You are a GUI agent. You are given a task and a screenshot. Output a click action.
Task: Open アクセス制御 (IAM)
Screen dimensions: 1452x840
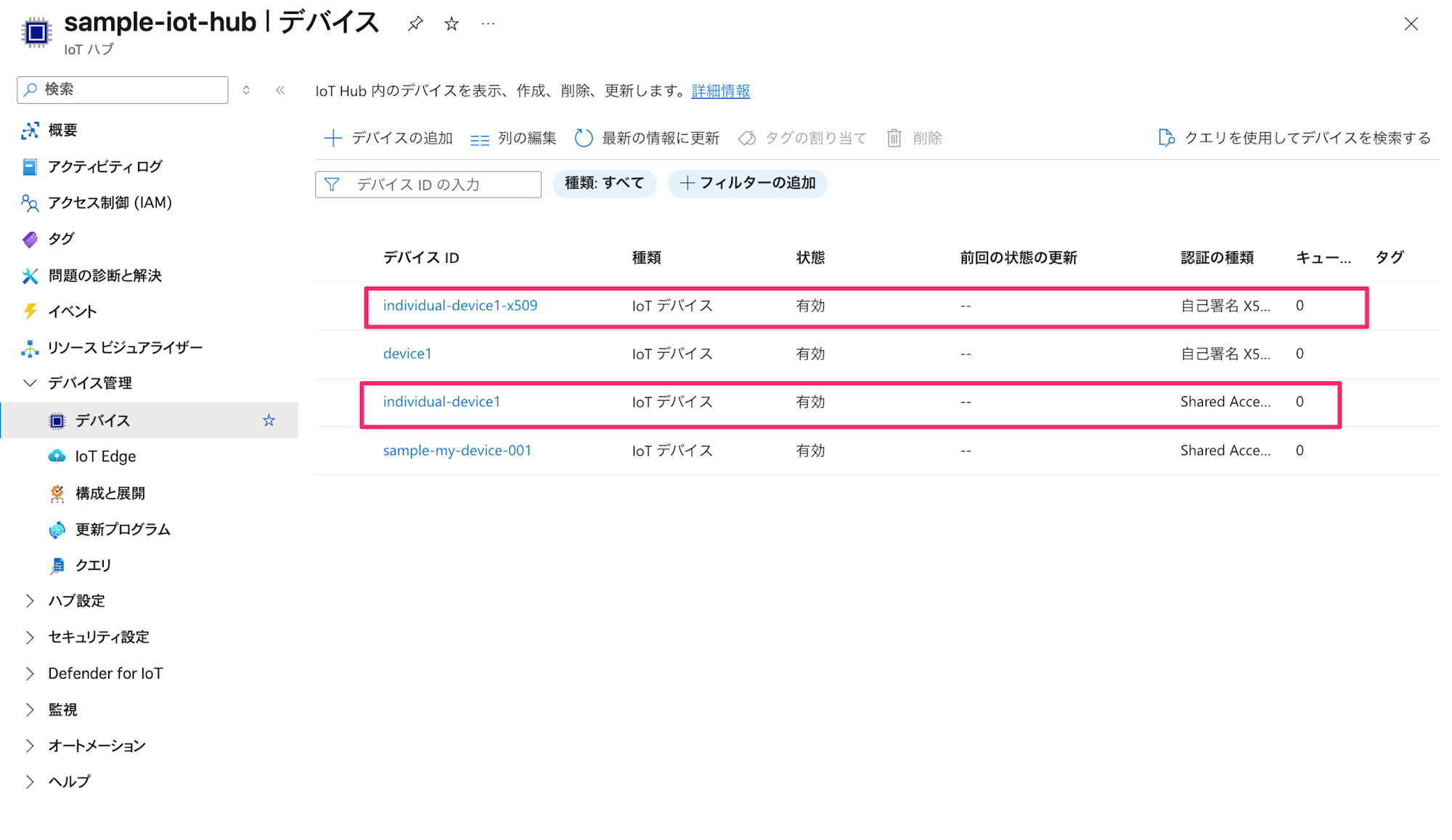pyautogui.click(x=110, y=203)
